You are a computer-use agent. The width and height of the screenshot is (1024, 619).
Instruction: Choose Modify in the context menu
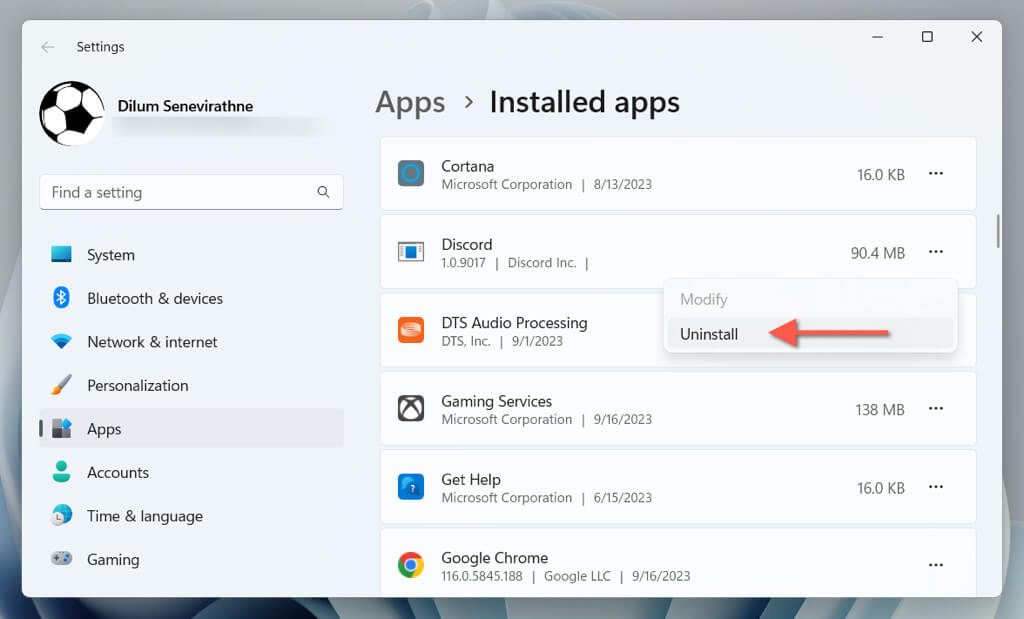click(x=704, y=299)
